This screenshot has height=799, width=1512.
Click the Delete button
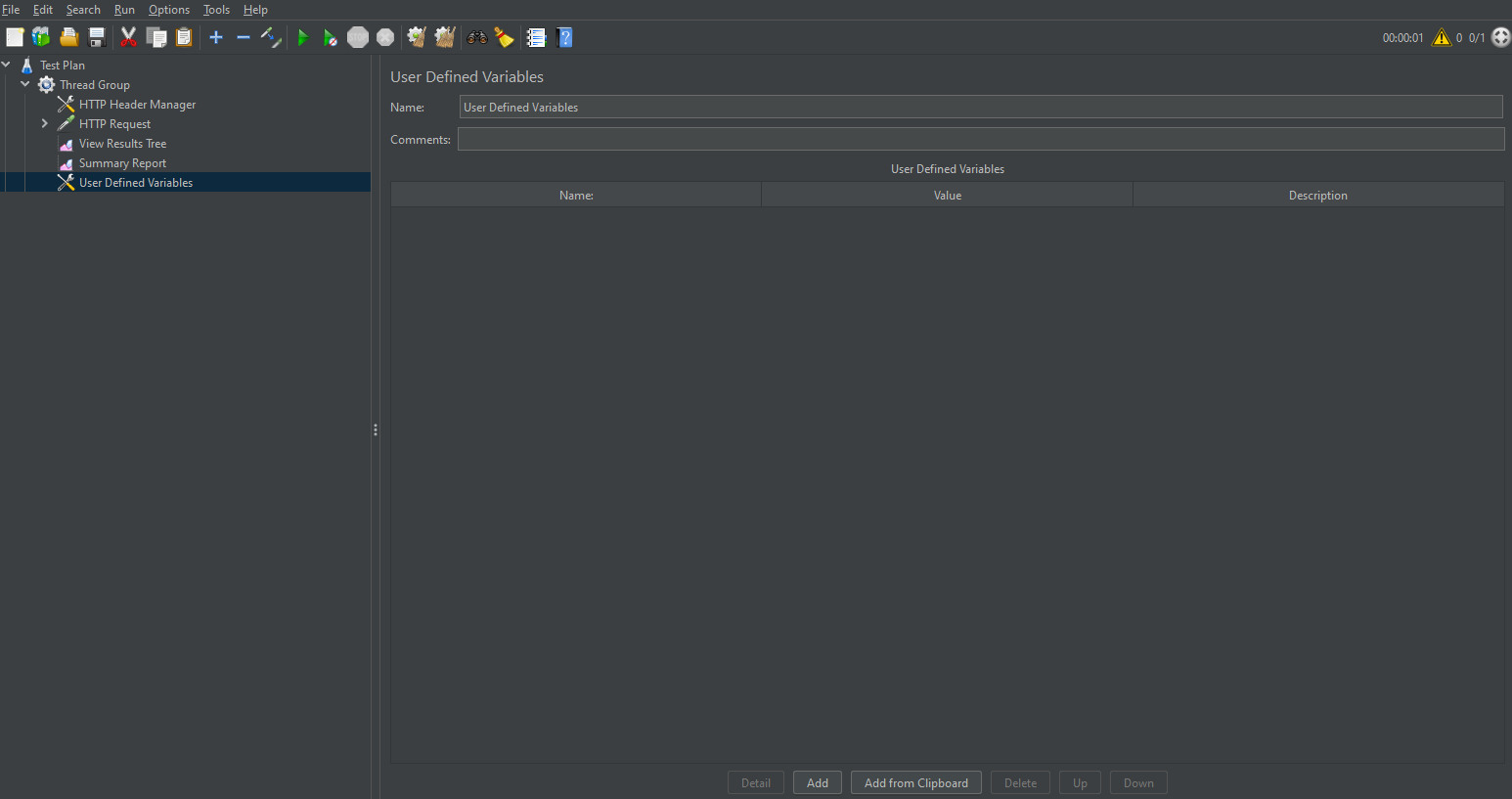coord(1020,782)
